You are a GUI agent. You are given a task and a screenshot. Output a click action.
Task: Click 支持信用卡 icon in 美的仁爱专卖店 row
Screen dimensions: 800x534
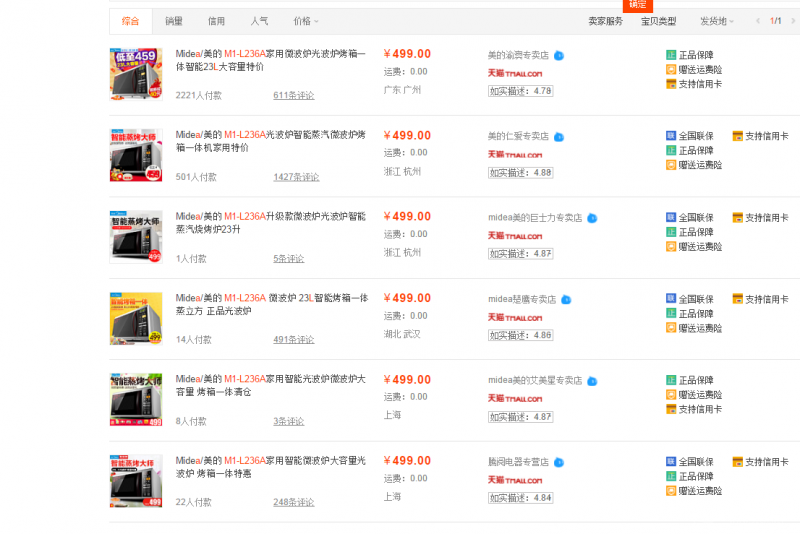737,136
